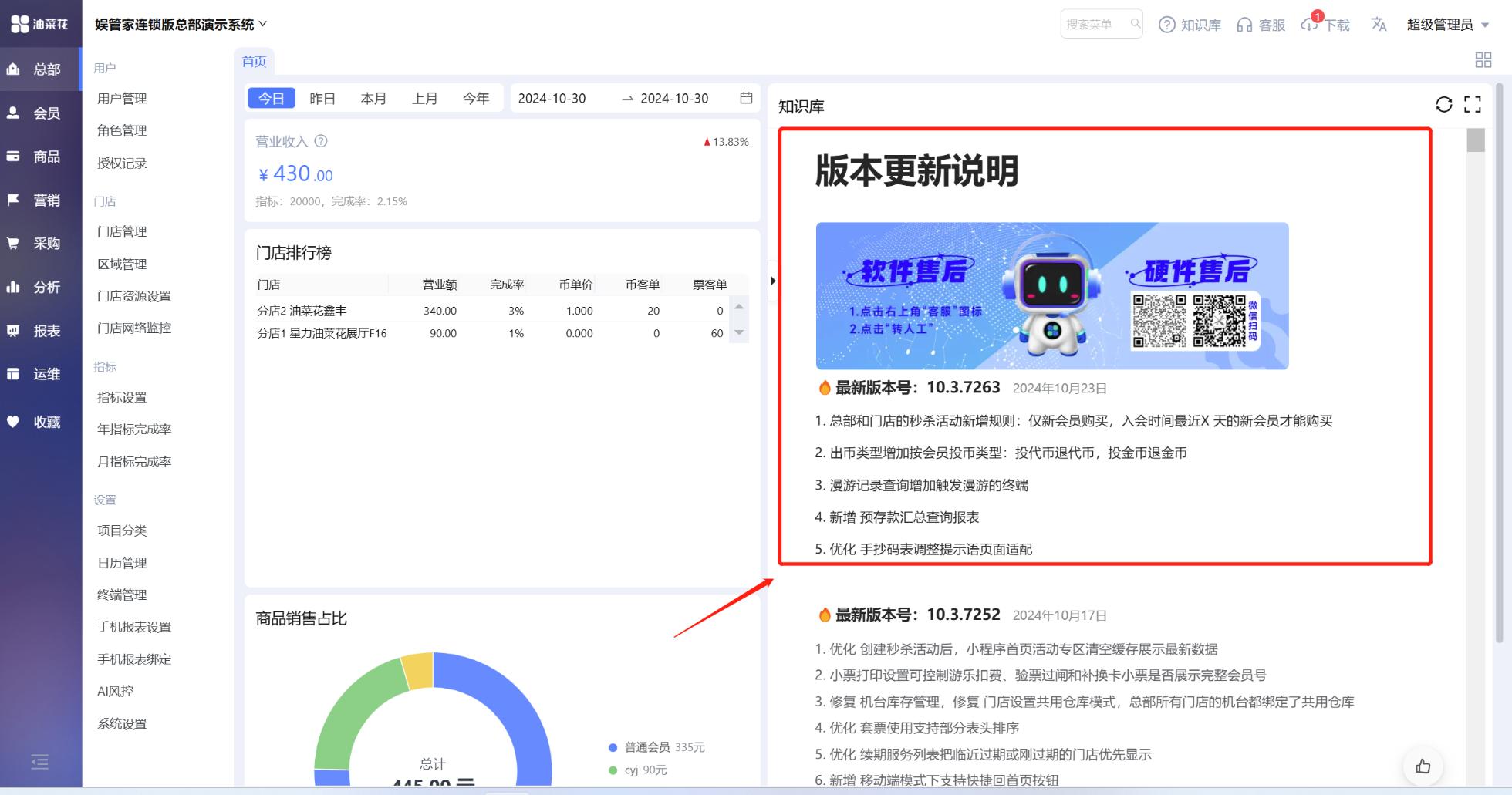This screenshot has height=795, width=1512.
Task: Click the knowledge base vertical scrollbar thumb
Action: click(1476, 140)
